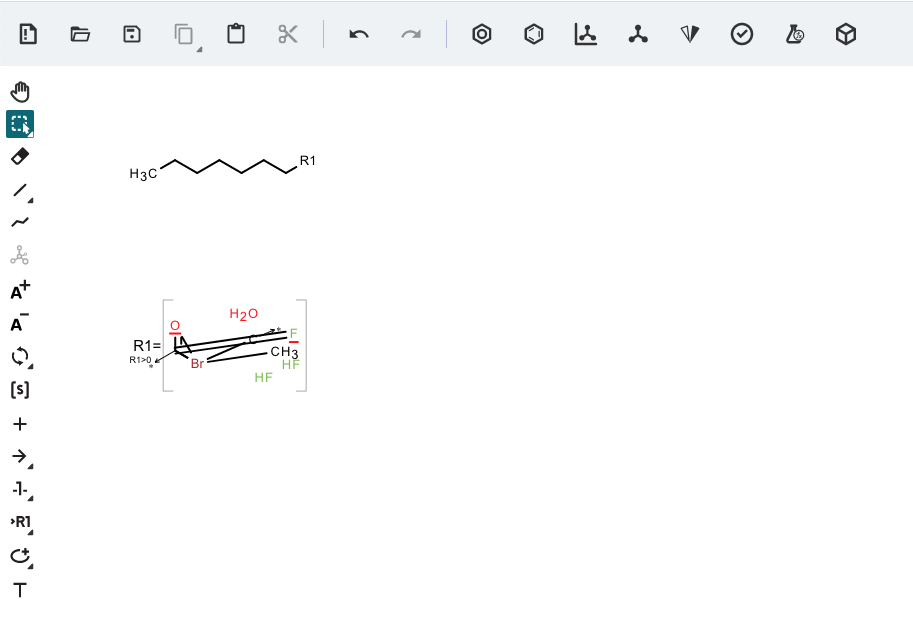Click the Calculated values flask icon

coord(794,34)
